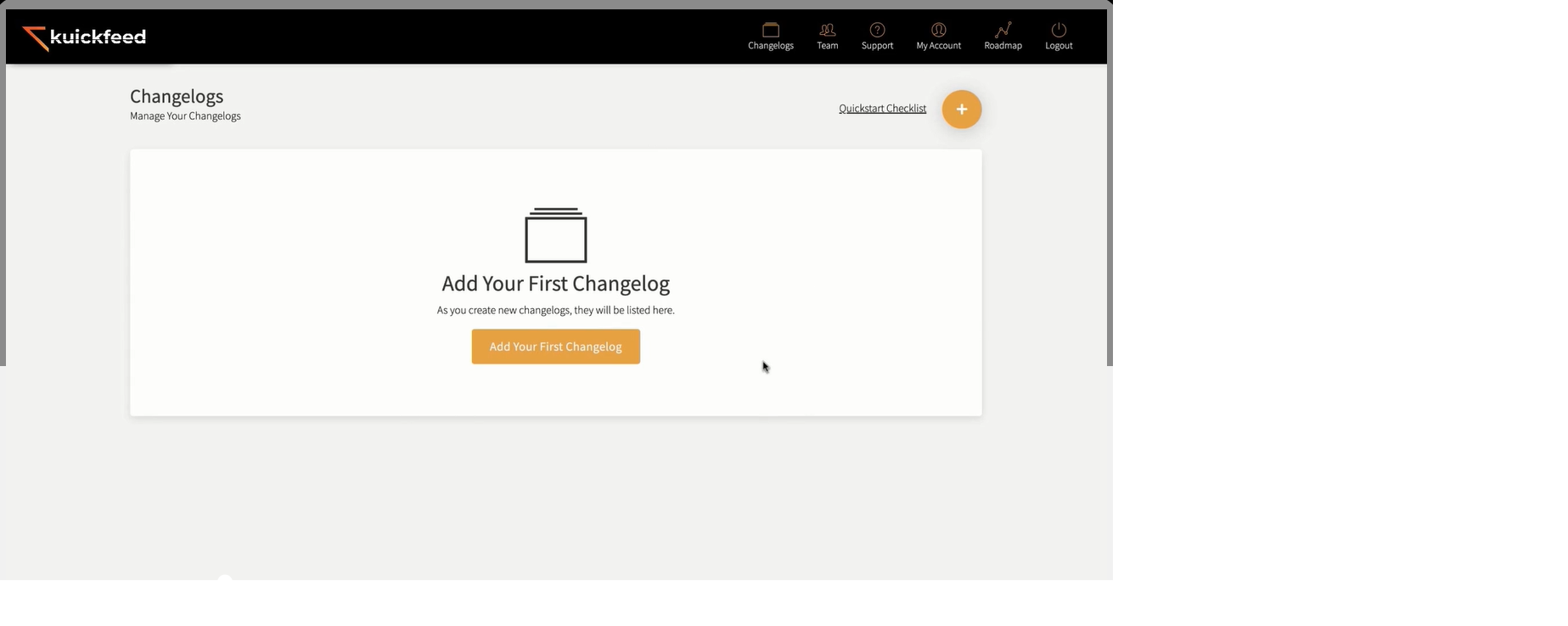Screen dimensions: 1568x626
Task: Click the kuickfeed brand name text
Action: (98, 37)
